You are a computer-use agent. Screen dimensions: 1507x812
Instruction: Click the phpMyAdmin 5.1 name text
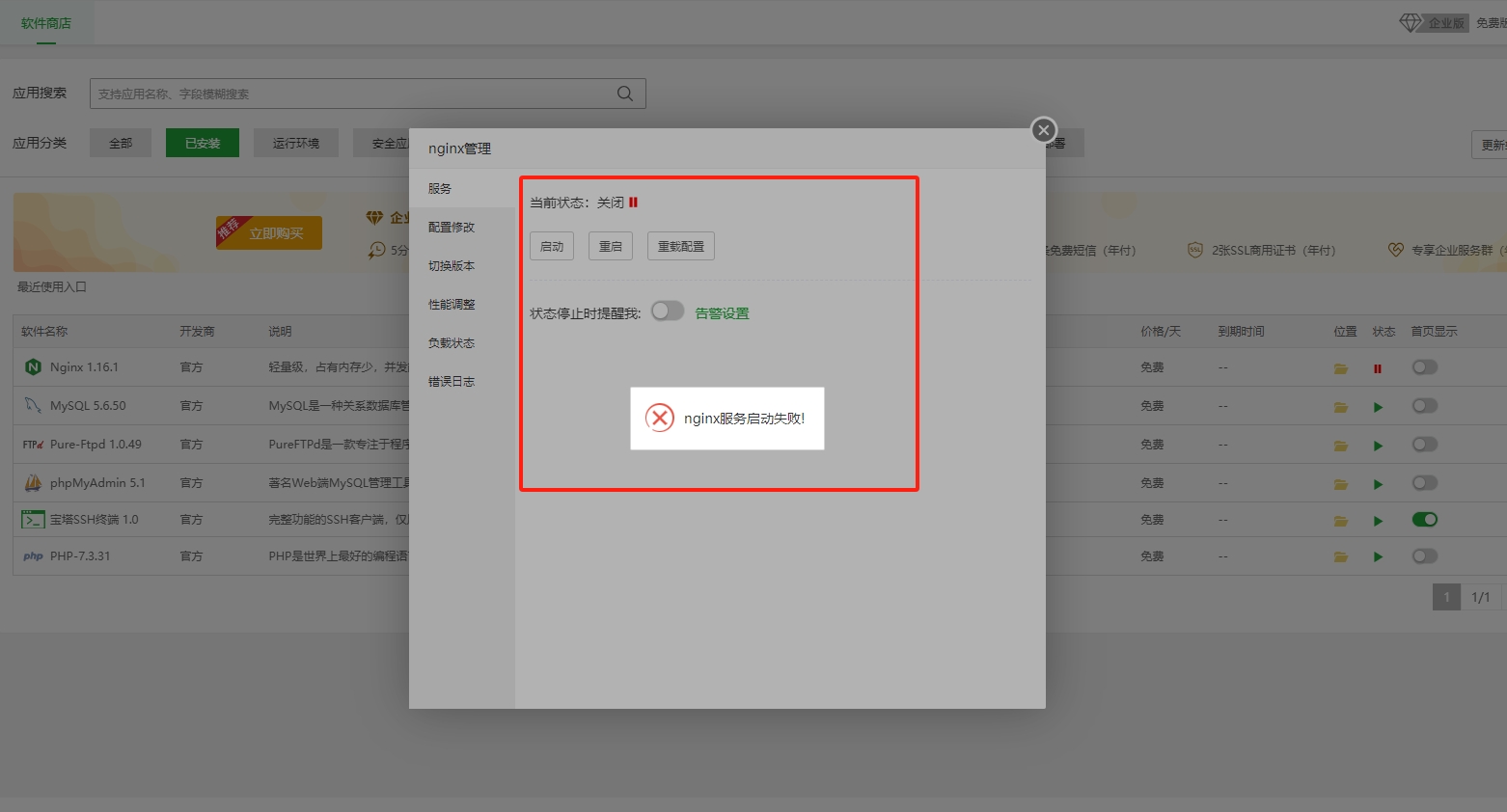click(97, 483)
